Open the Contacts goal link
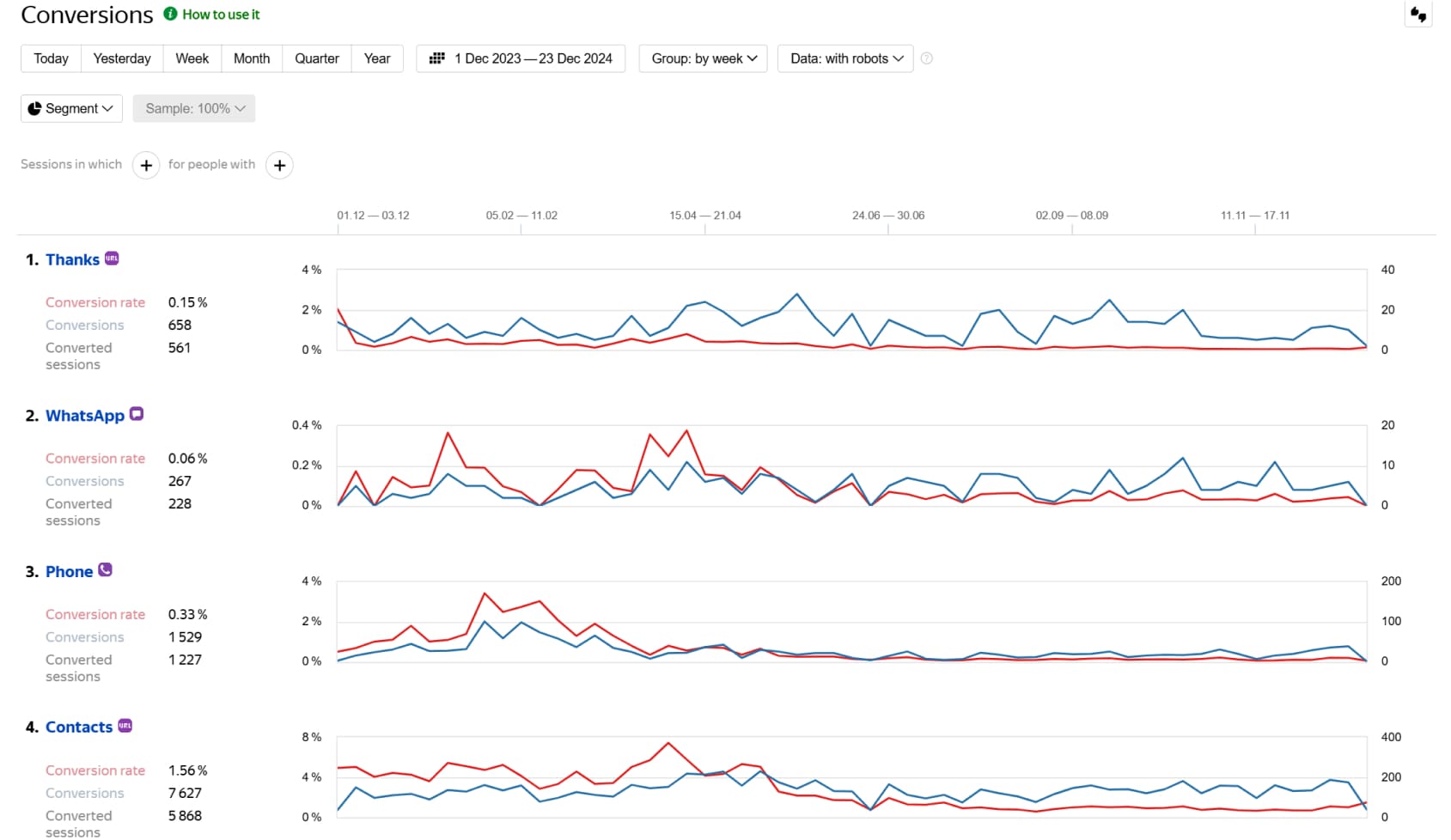The height and width of the screenshot is (840, 1451). point(79,727)
